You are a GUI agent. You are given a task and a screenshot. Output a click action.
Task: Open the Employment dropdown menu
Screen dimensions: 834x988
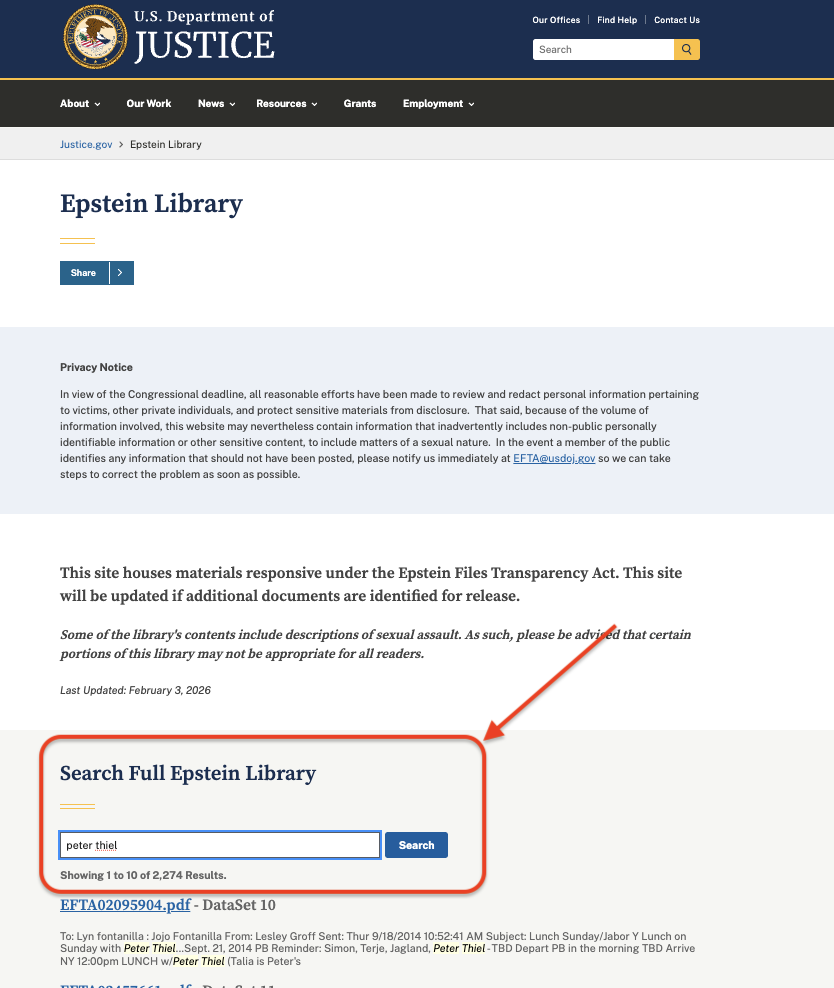tap(438, 104)
